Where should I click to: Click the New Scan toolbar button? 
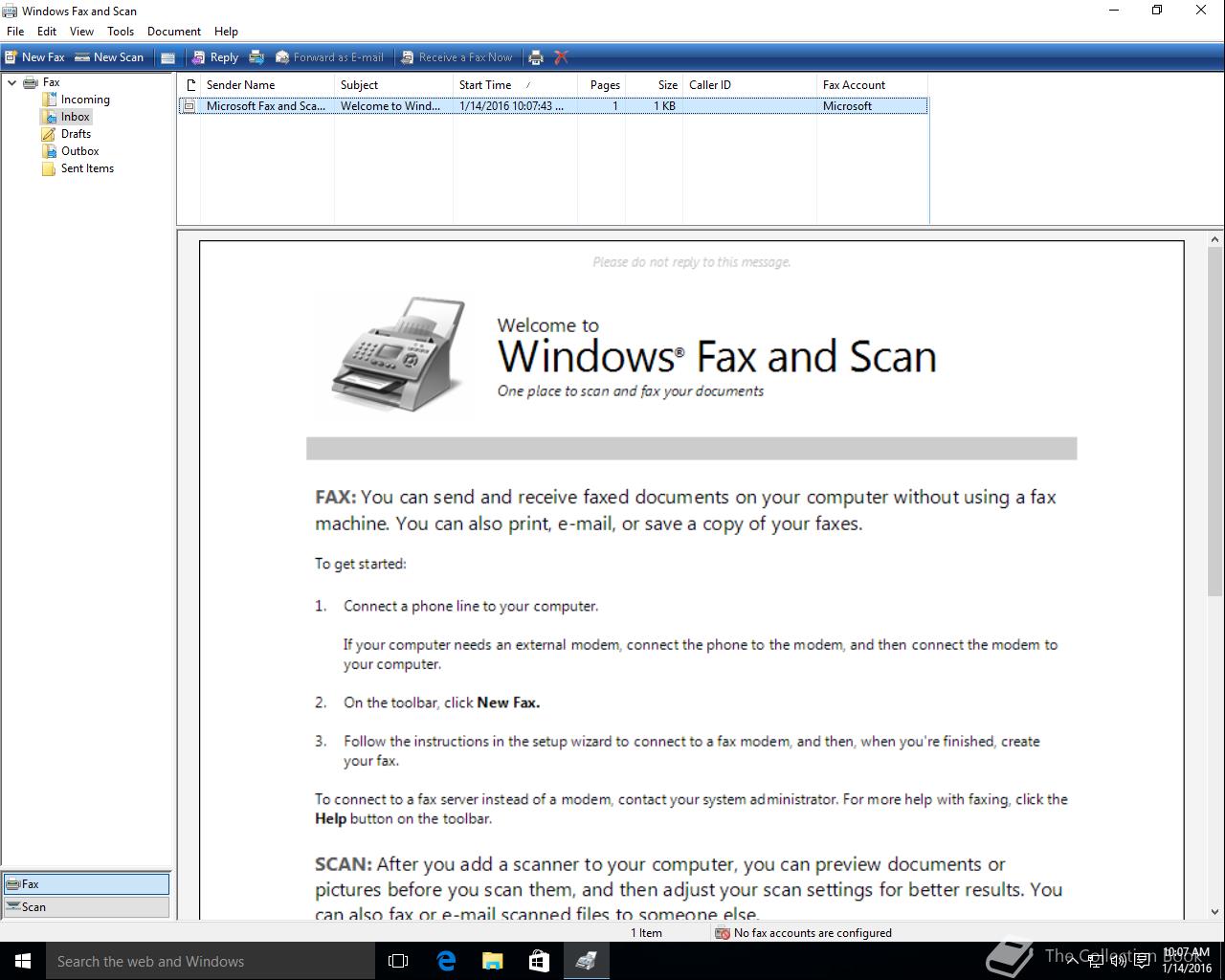pyautogui.click(x=109, y=57)
